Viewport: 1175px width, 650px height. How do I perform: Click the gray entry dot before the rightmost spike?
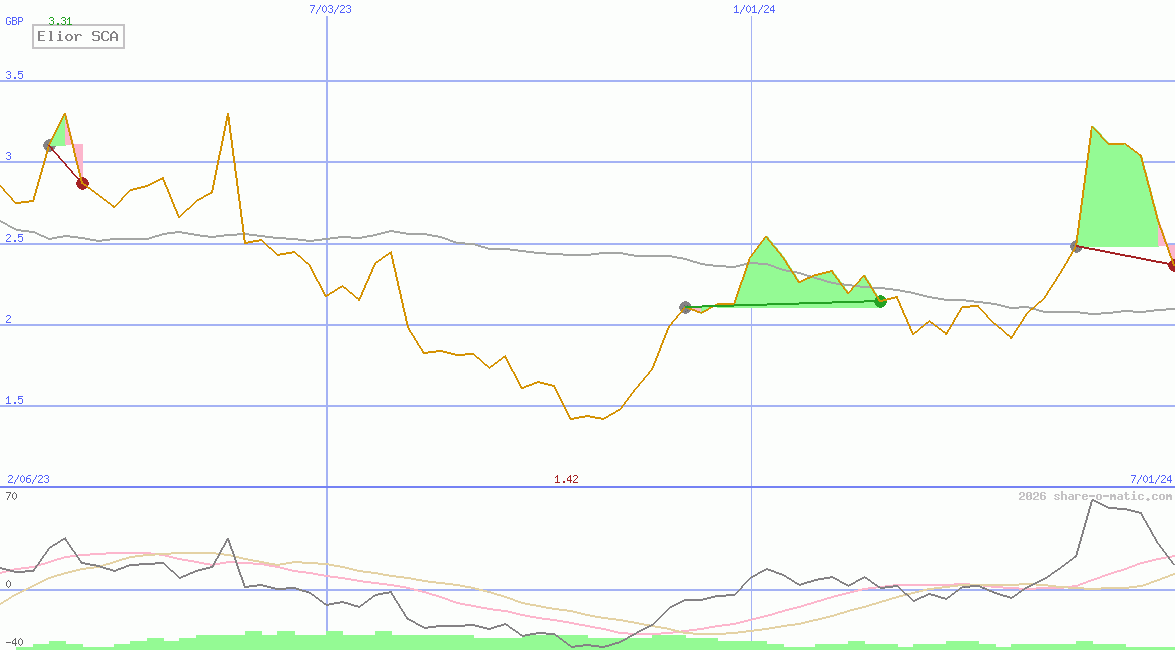coord(1076,246)
